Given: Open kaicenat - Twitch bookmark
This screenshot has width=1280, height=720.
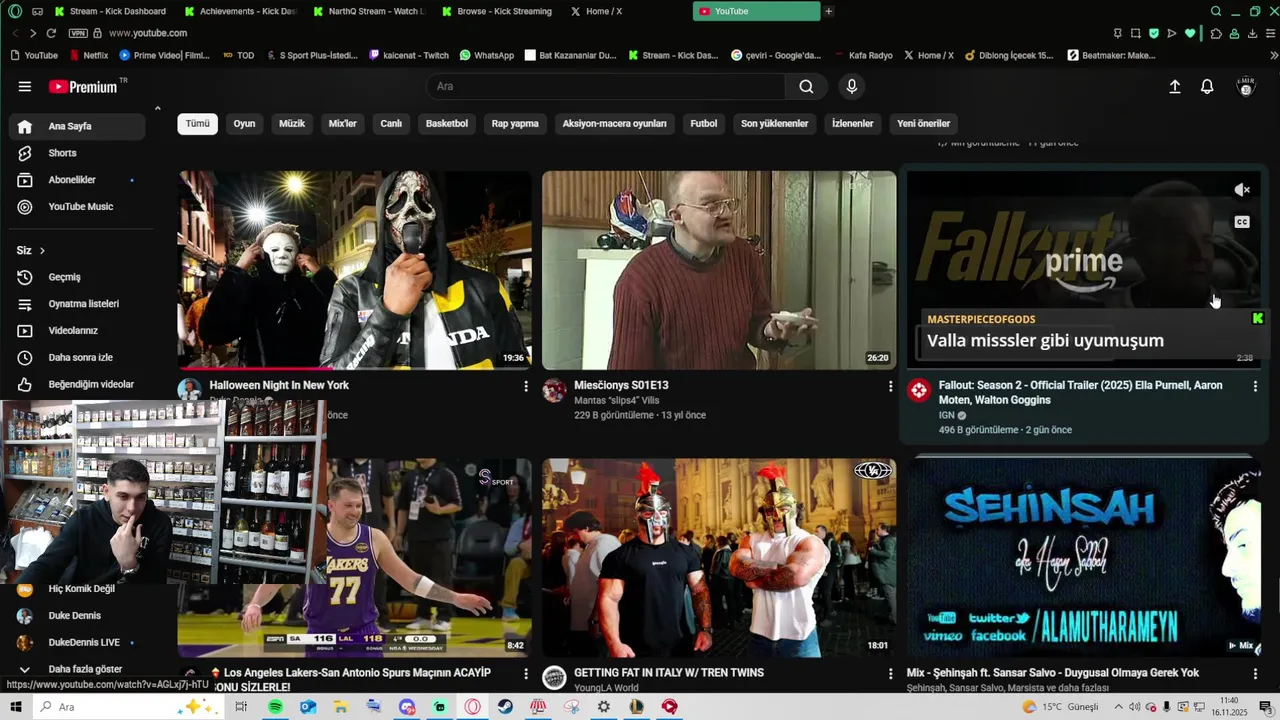Looking at the screenshot, I should pos(409,55).
